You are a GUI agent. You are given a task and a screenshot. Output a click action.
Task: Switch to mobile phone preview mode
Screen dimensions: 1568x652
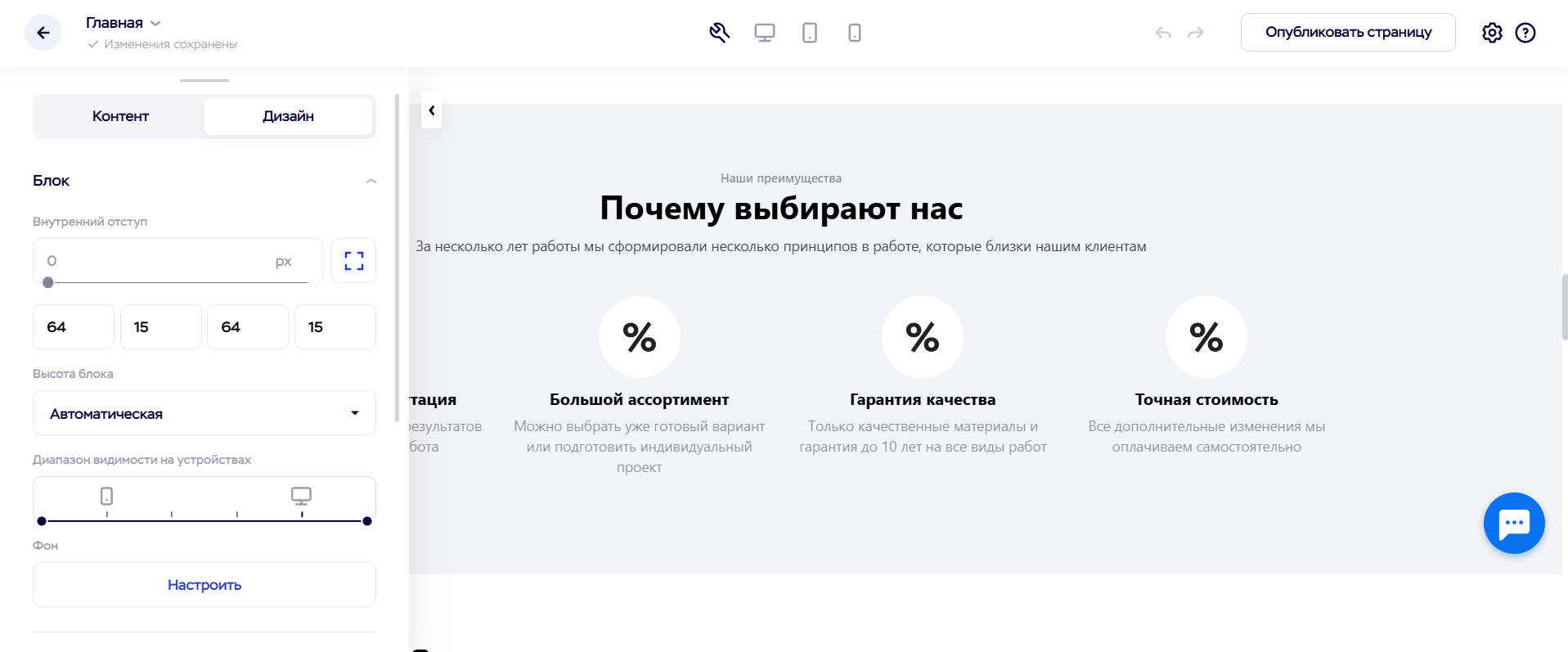(855, 33)
